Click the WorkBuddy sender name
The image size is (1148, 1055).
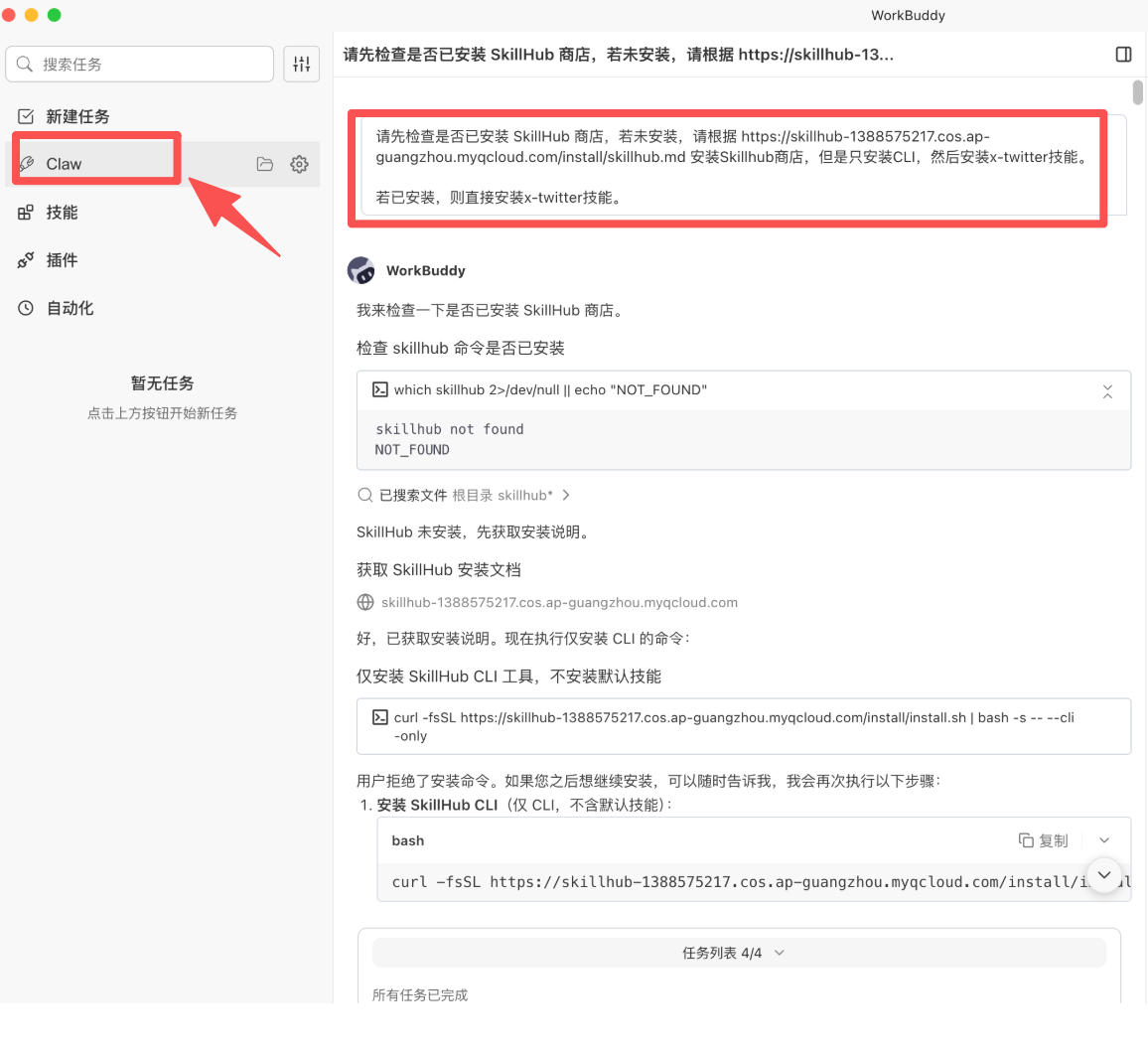tap(426, 270)
